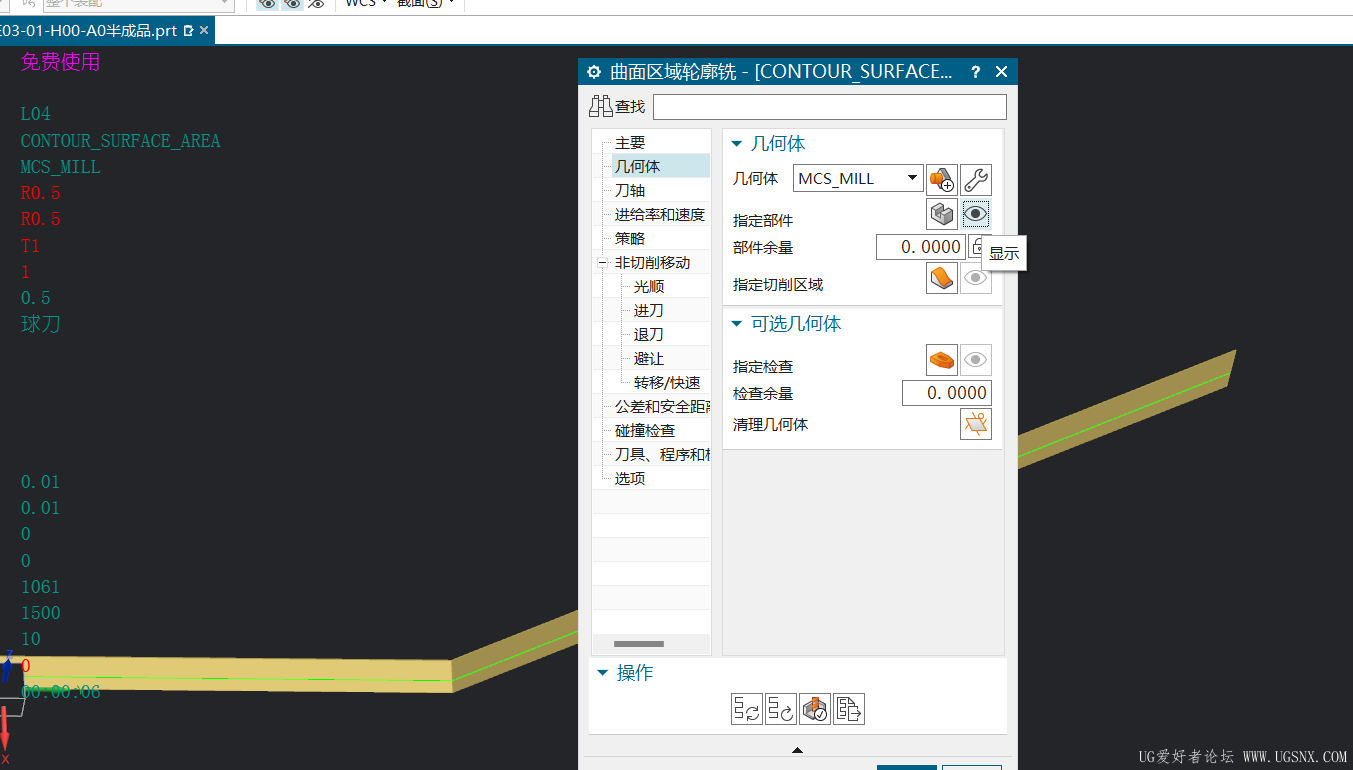
Task: Click the T1 tool text in viewport
Action: [x=30, y=246]
